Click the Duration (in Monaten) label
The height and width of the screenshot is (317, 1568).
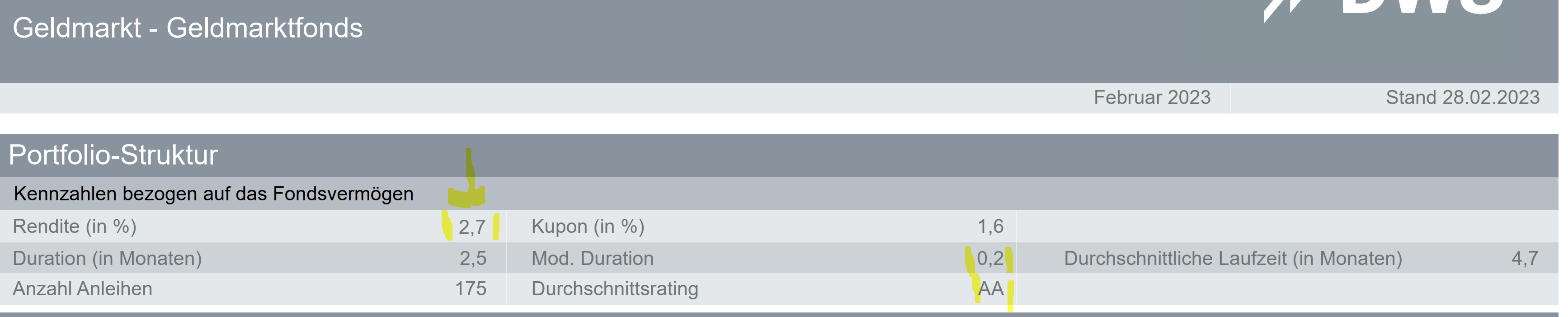point(107,259)
